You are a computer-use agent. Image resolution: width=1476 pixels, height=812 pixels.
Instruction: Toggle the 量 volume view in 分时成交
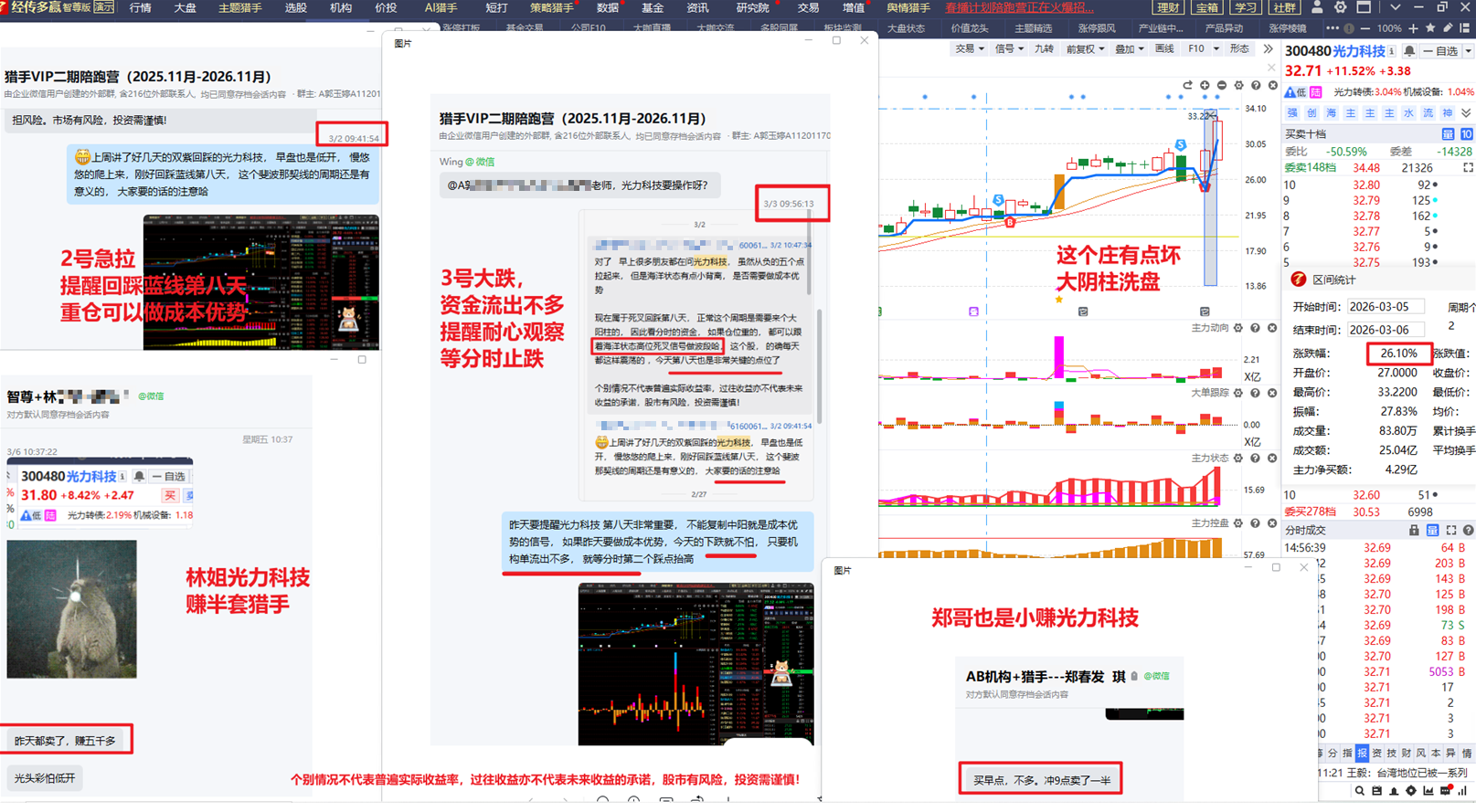[x=1432, y=531]
